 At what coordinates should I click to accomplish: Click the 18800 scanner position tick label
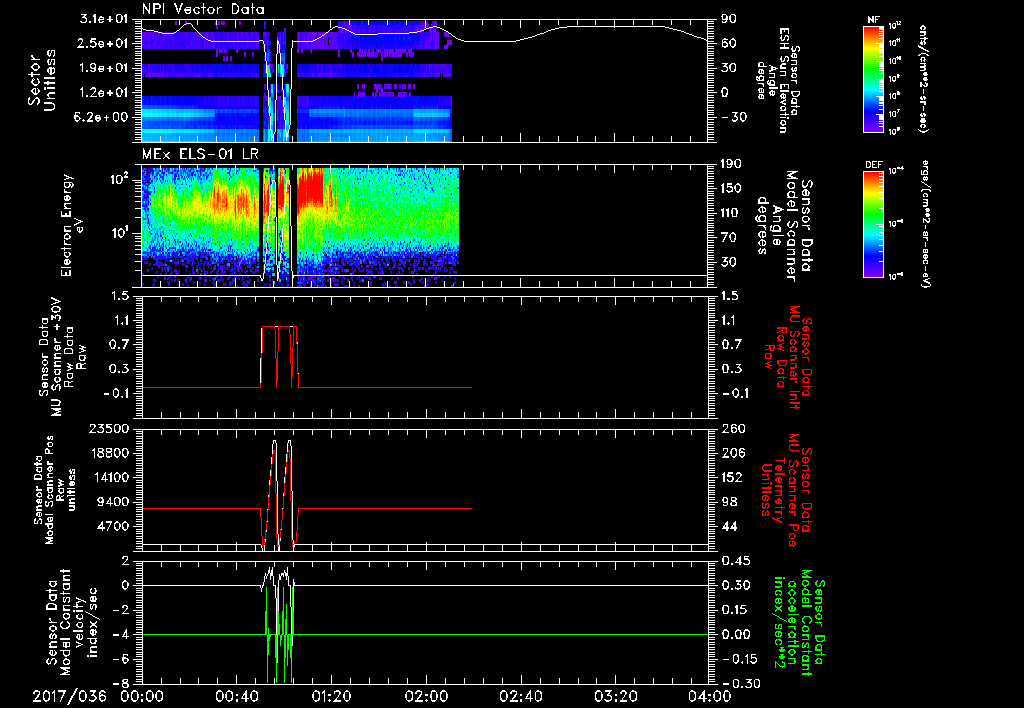(x=109, y=453)
